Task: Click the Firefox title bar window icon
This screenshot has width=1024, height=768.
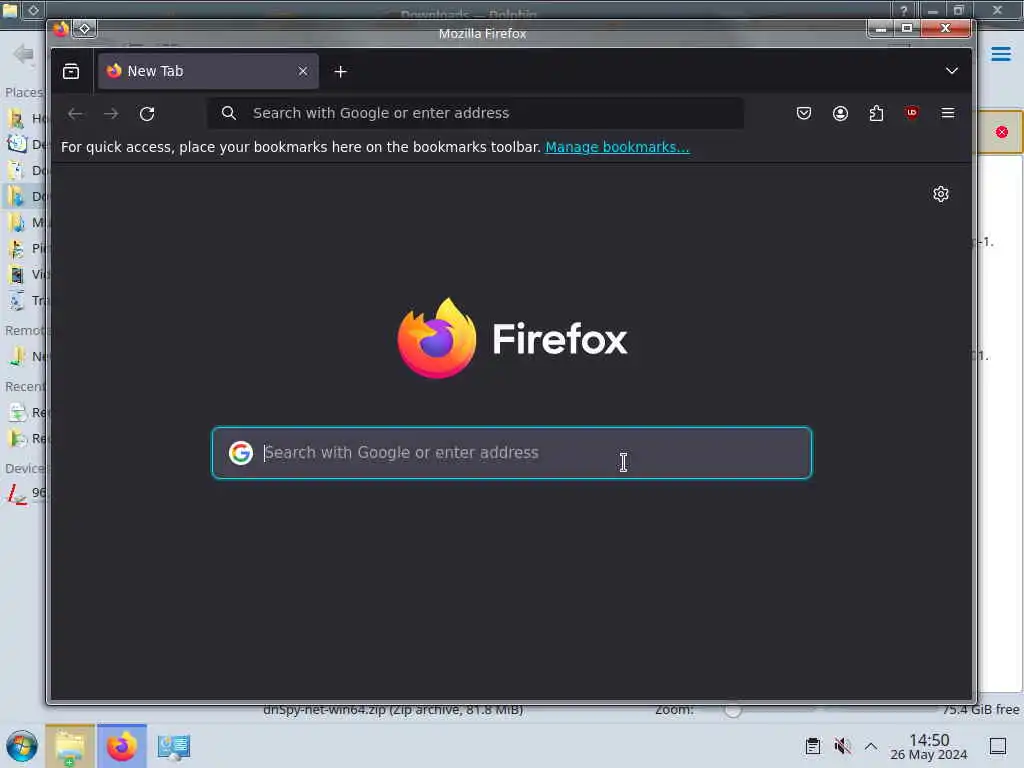Action: tap(61, 29)
